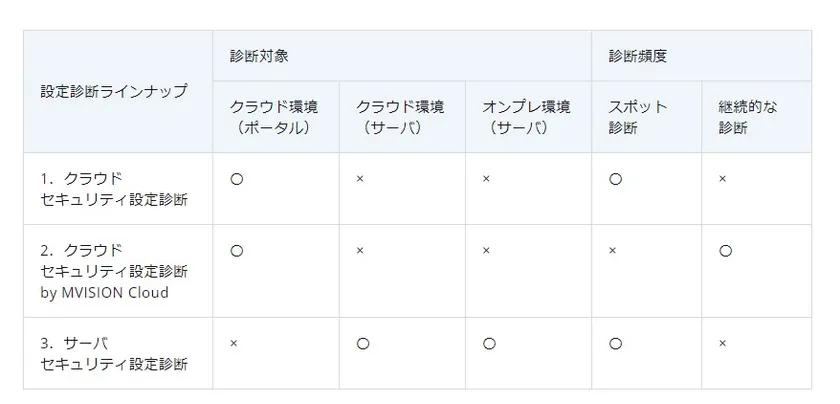
Task: Click the cross under 継続的な診断 in row 1
Action: (722, 179)
